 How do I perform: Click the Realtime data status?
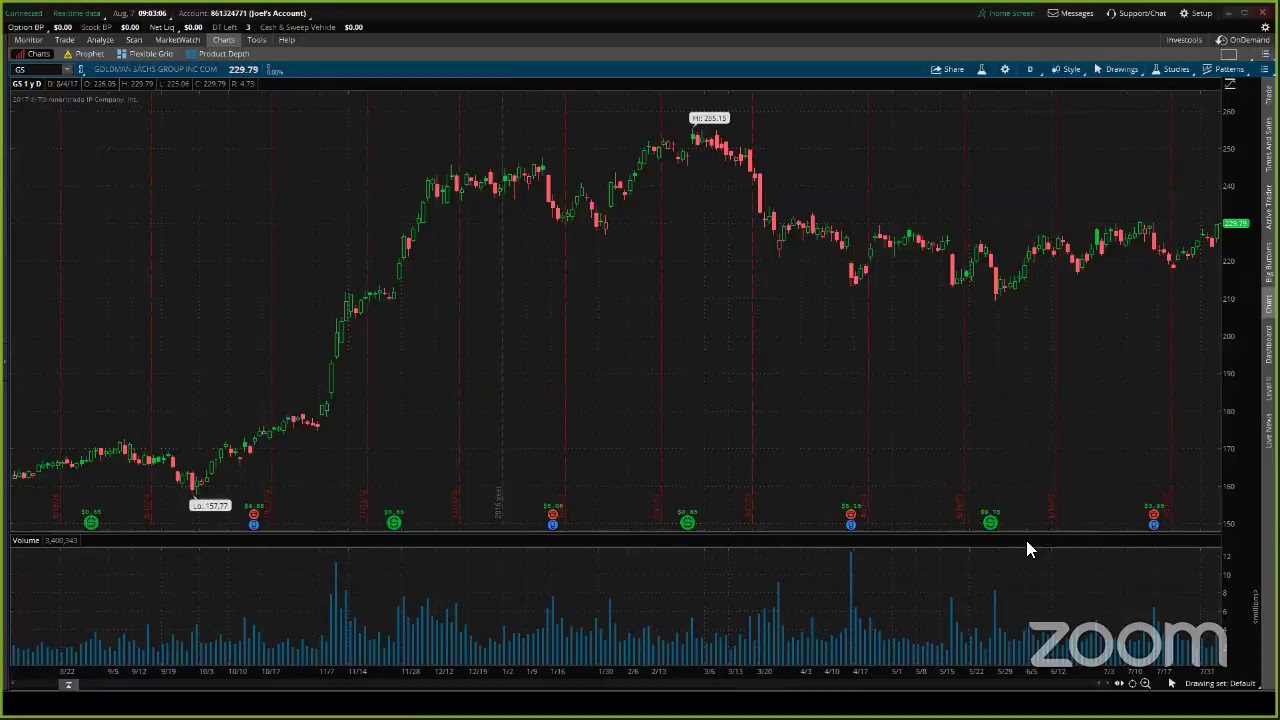(76, 13)
